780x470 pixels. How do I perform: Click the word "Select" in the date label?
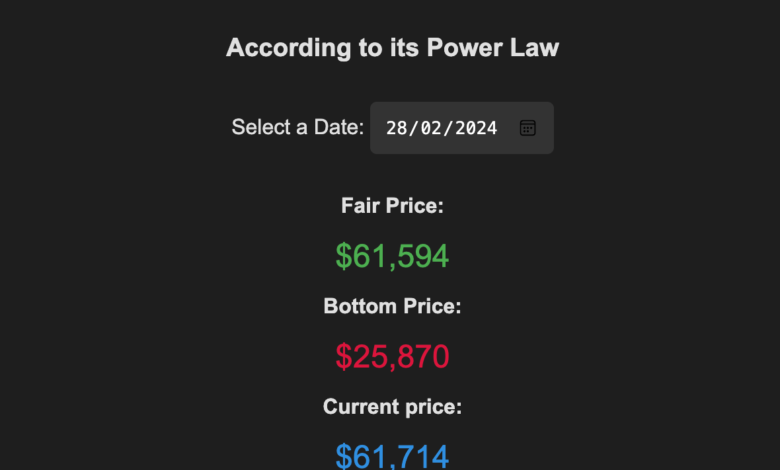(x=258, y=128)
